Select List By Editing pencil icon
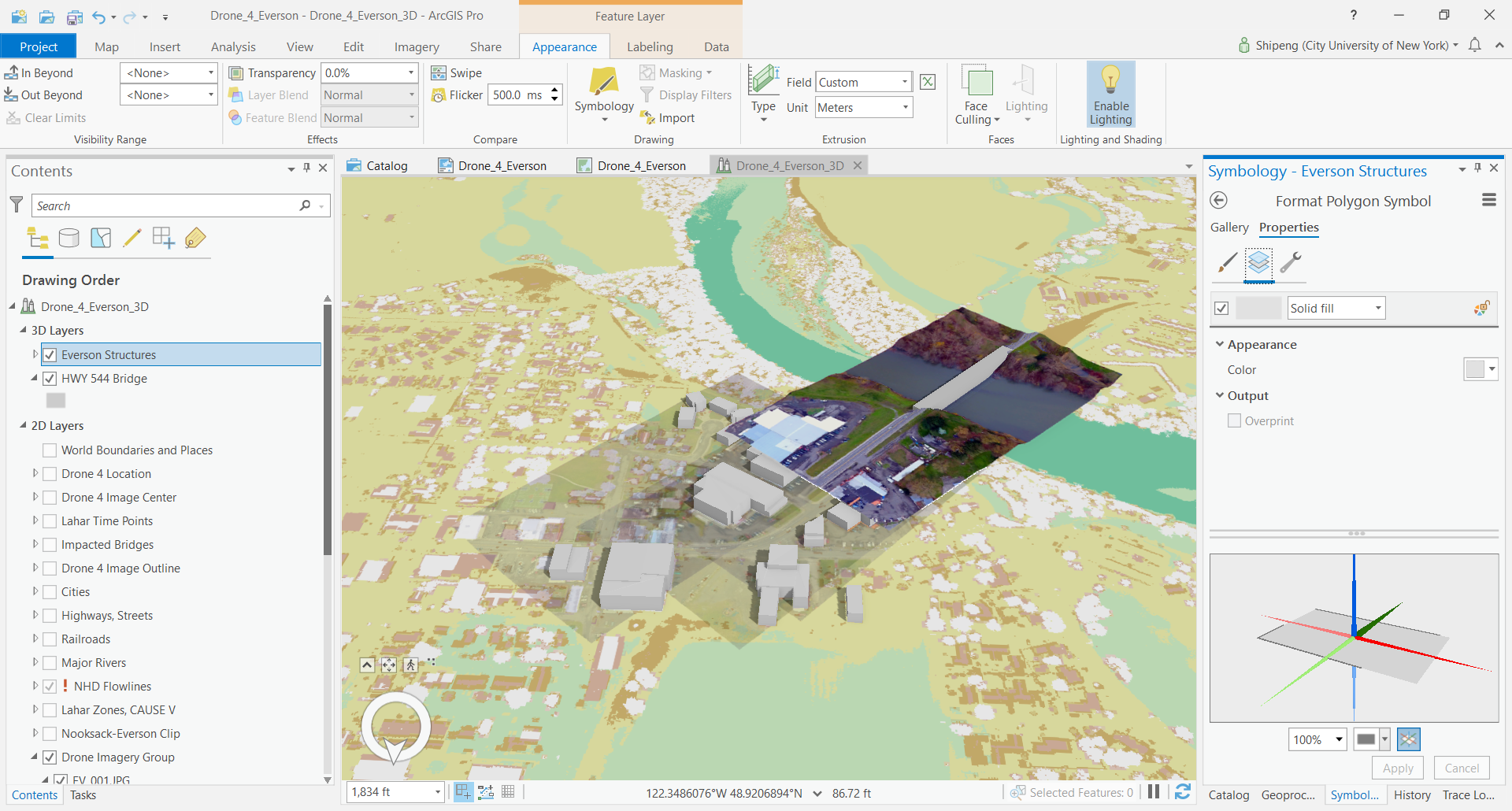The width and height of the screenshot is (1512, 811). coord(132,238)
